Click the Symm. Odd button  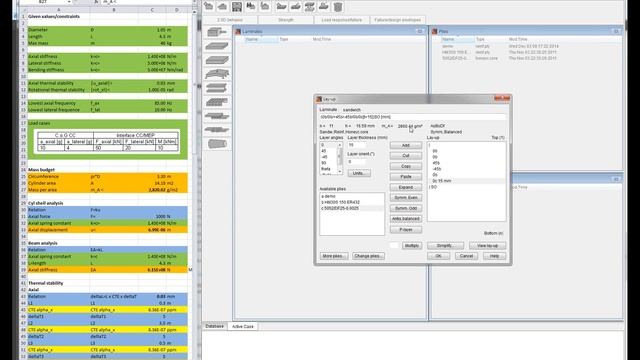406,208
